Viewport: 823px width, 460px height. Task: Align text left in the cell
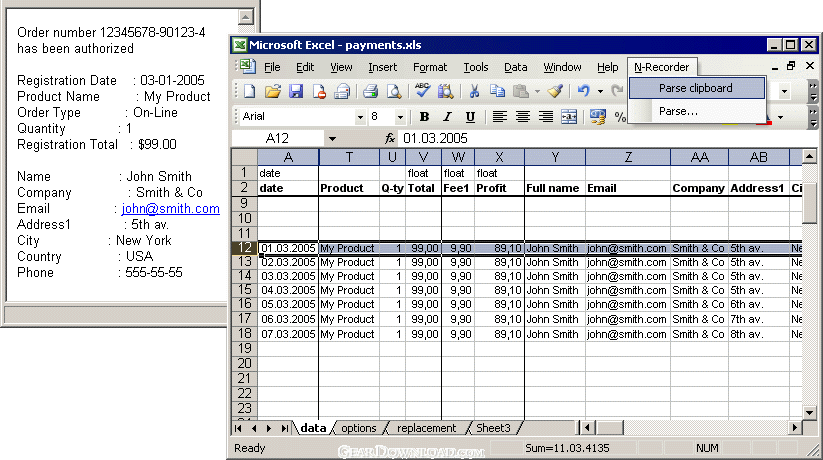pos(500,117)
